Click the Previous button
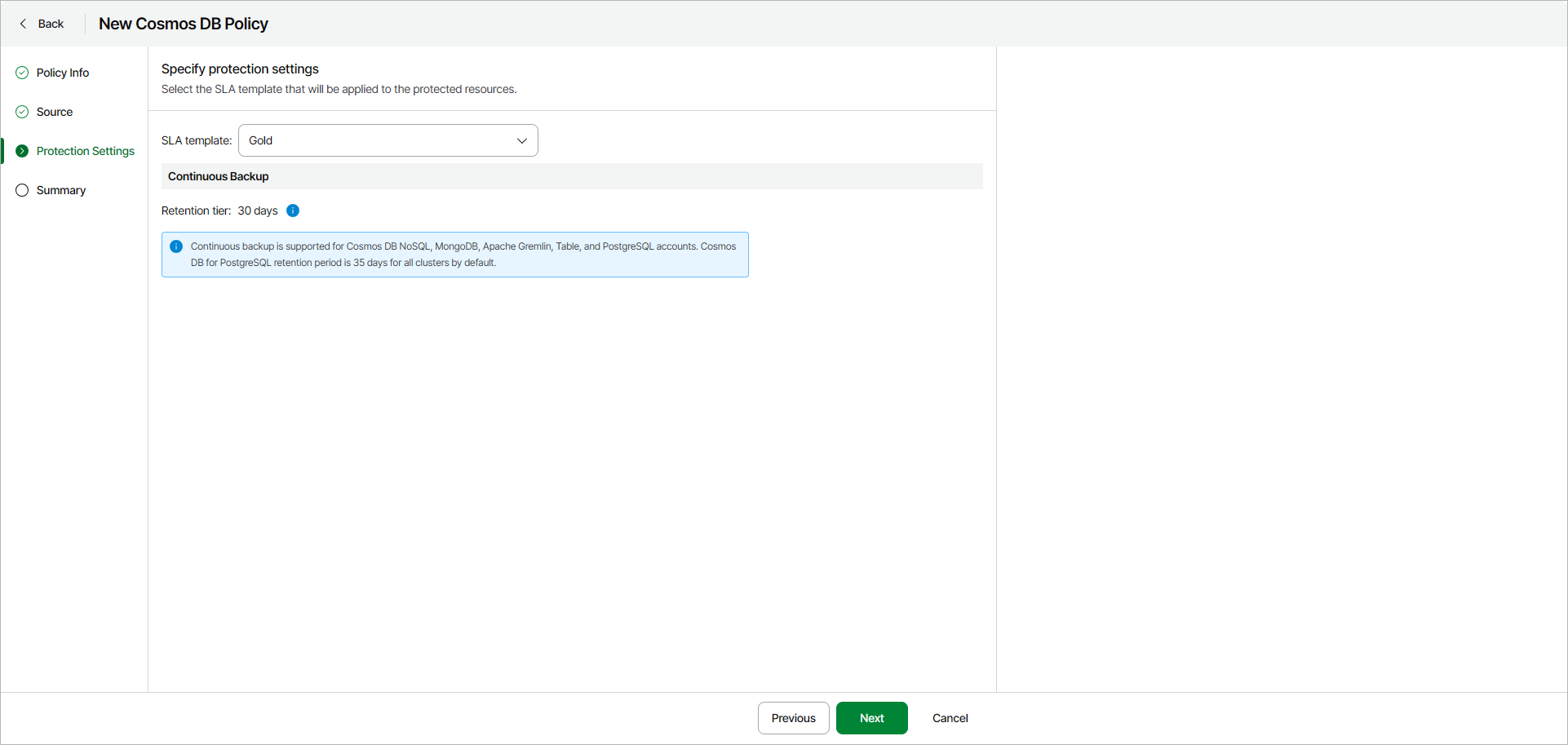The width and height of the screenshot is (1568, 745). (x=794, y=718)
